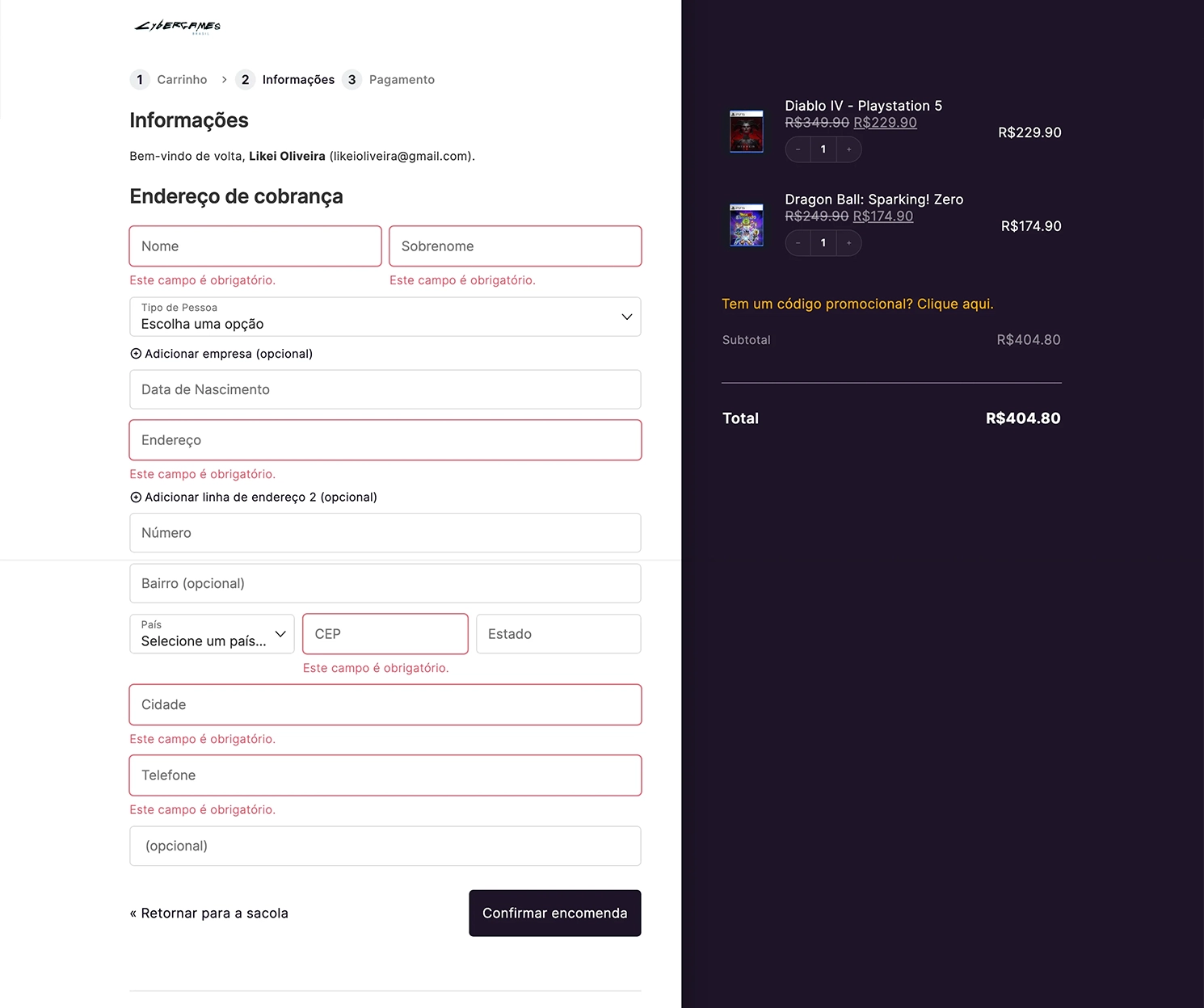Image resolution: width=1204 pixels, height=1008 pixels.
Task: Click the CyberGames logo
Action: click(x=178, y=27)
